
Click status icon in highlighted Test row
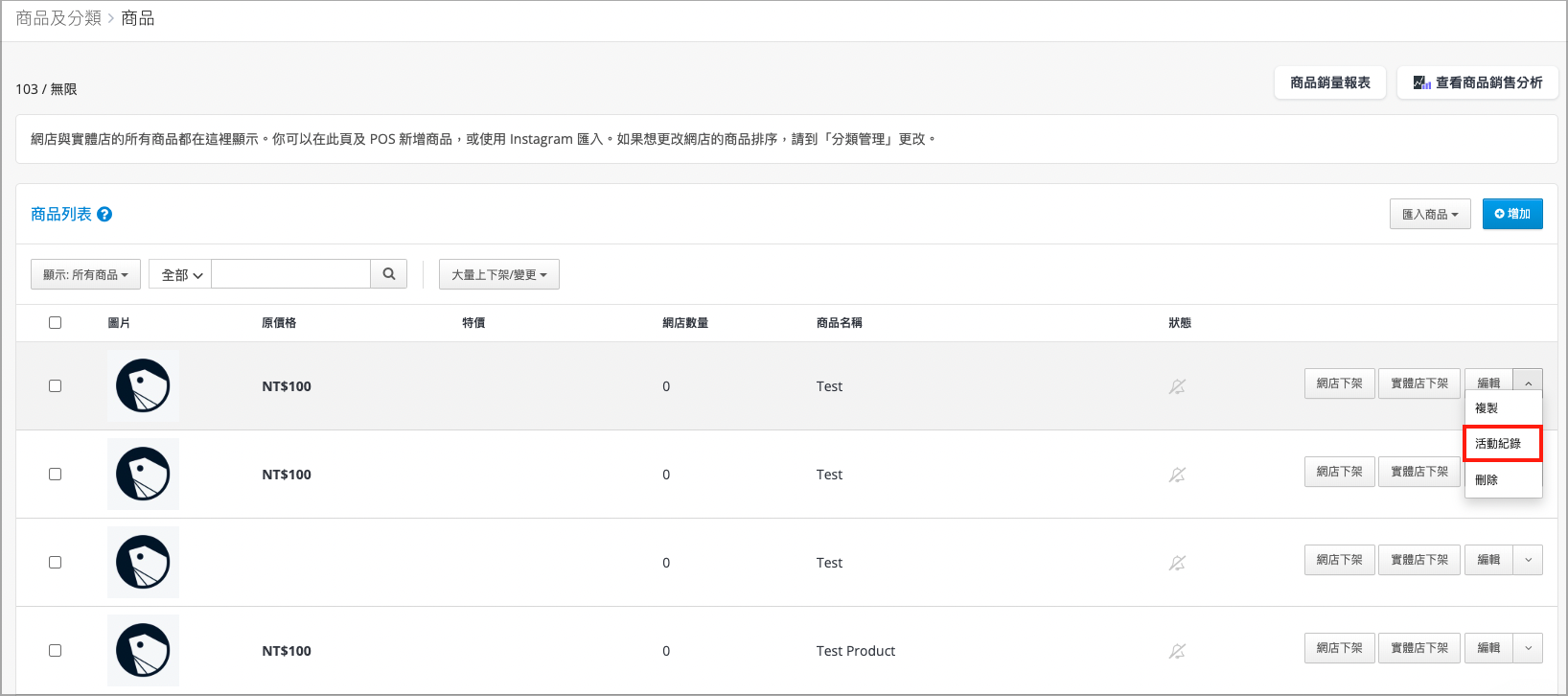[x=1177, y=386]
